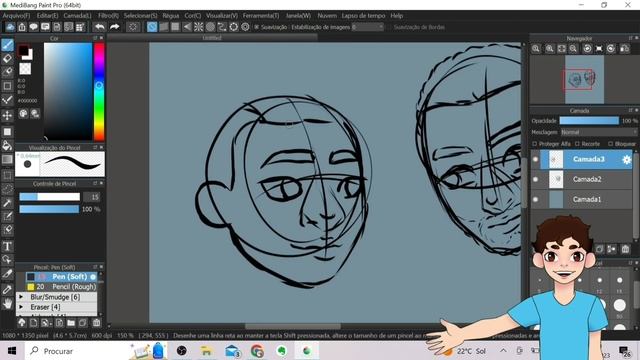The image size is (640, 360).
Task: Select the Pencil (Rough) brush
Action: pyautogui.click(x=61, y=287)
